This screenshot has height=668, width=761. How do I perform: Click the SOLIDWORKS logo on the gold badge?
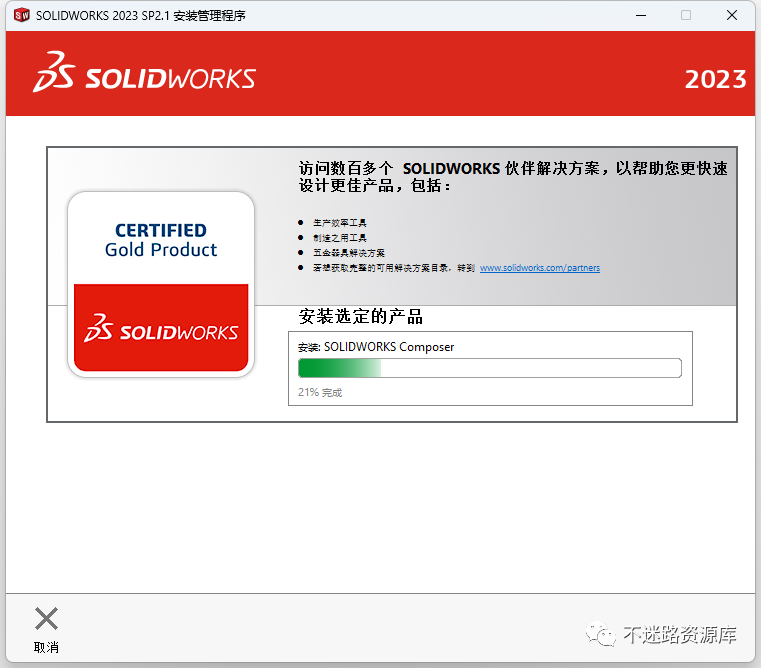click(161, 328)
